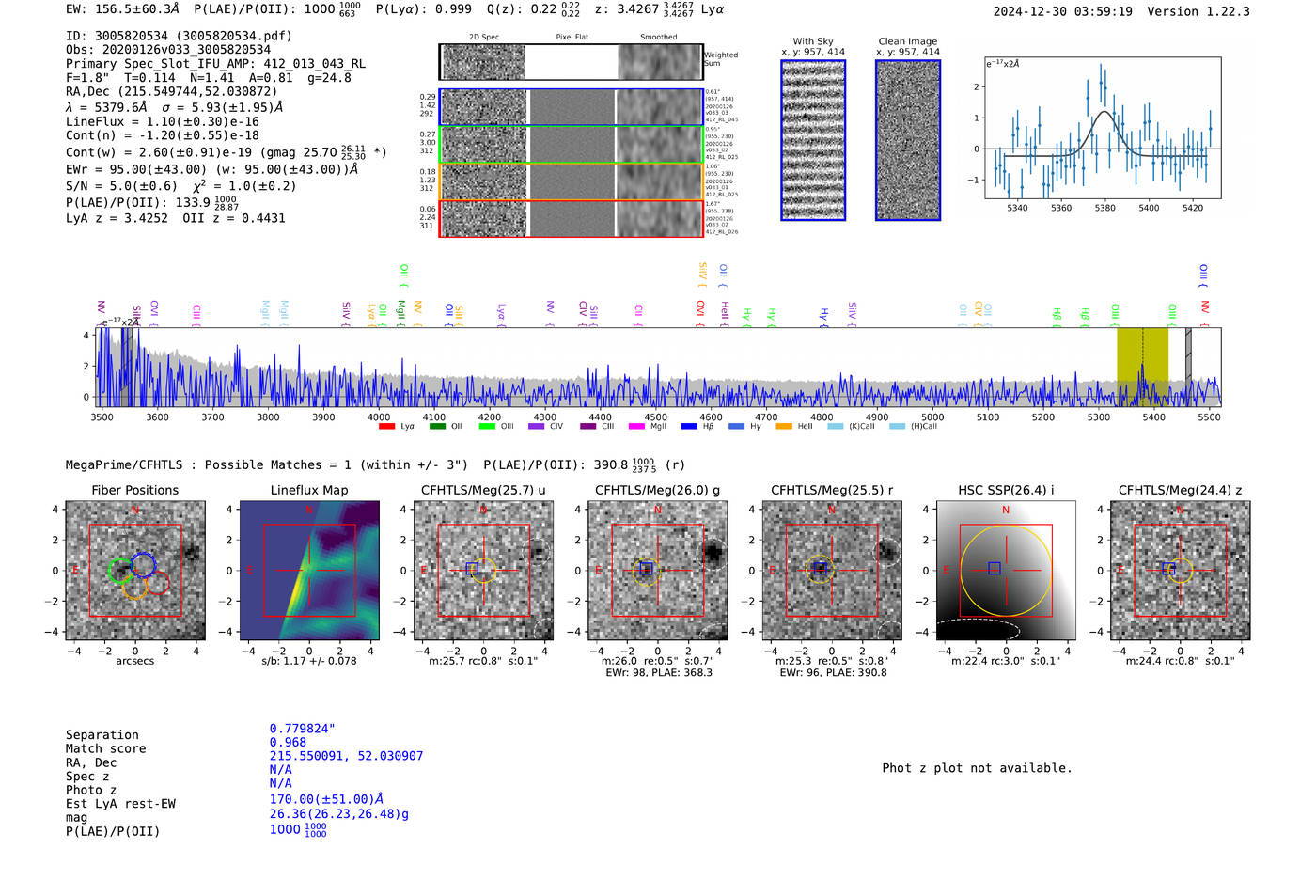Click the matched RA, Dec 215.550091, 52.030907

coord(346,756)
